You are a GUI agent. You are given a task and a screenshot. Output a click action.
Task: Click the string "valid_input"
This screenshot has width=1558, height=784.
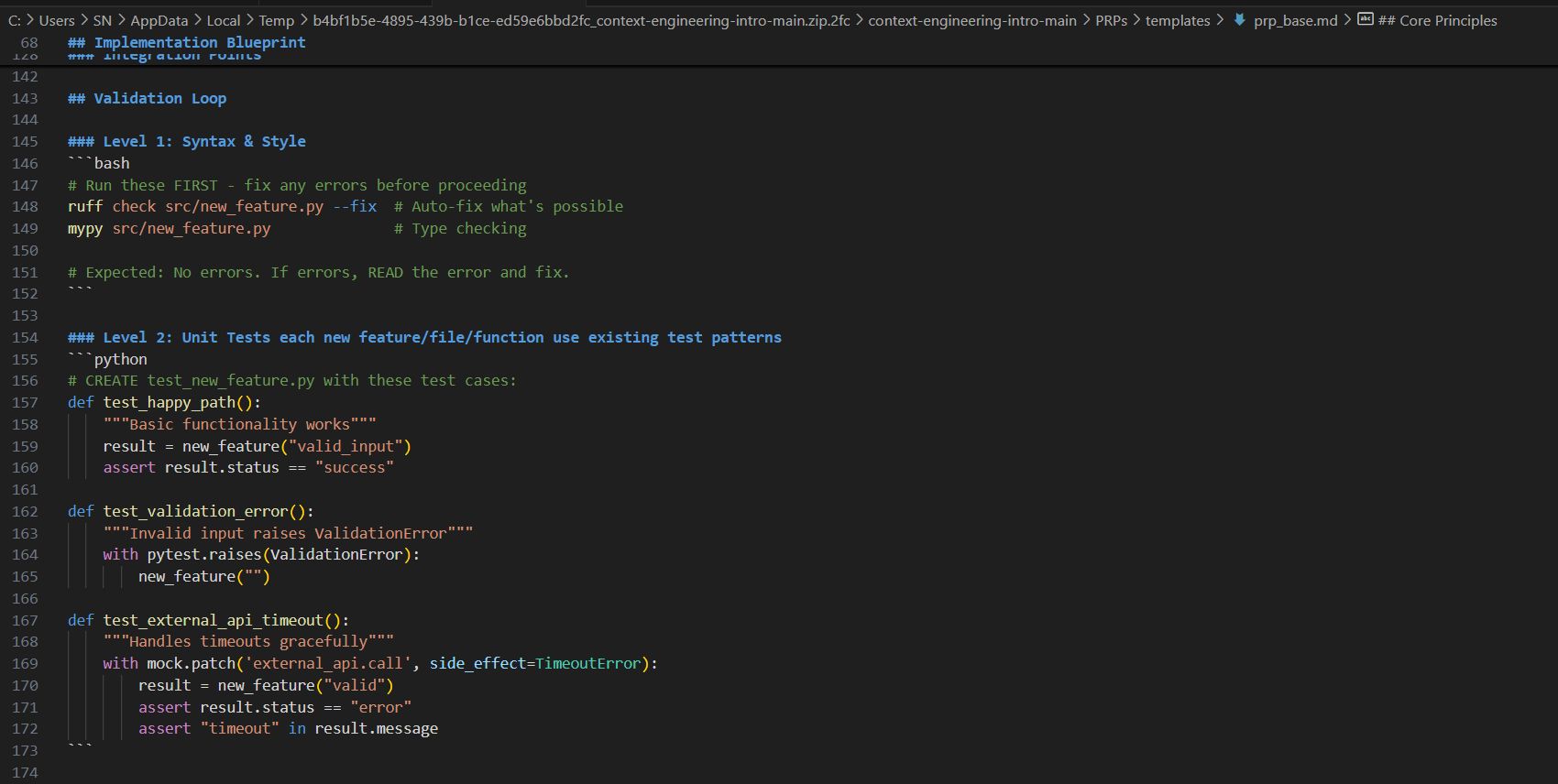(x=346, y=446)
